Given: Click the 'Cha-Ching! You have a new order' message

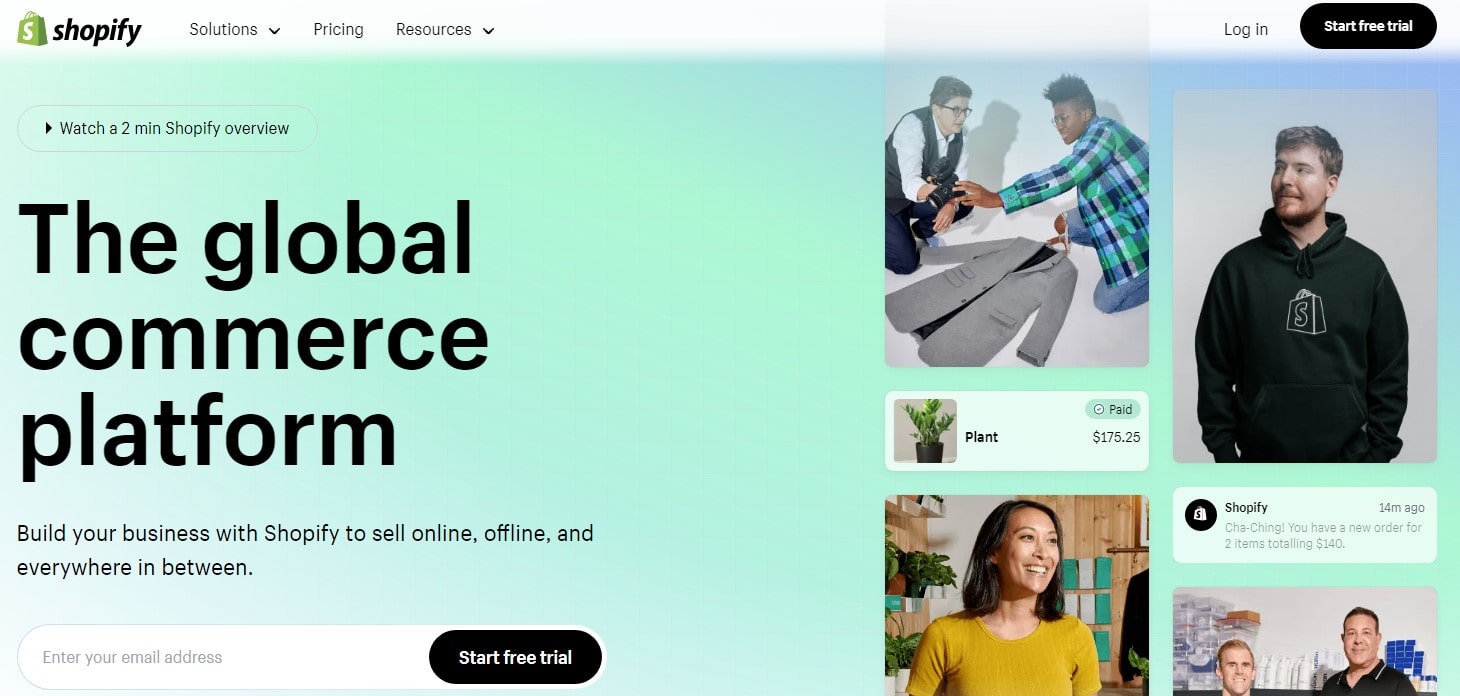Looking at the screenshot, I should click(x=1323, y=535).
